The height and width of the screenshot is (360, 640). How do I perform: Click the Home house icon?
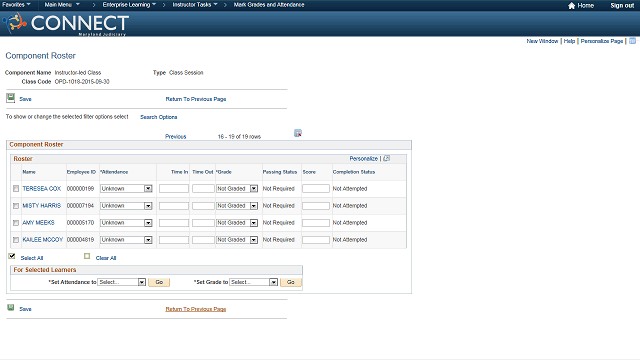click(x=571, y=5)
